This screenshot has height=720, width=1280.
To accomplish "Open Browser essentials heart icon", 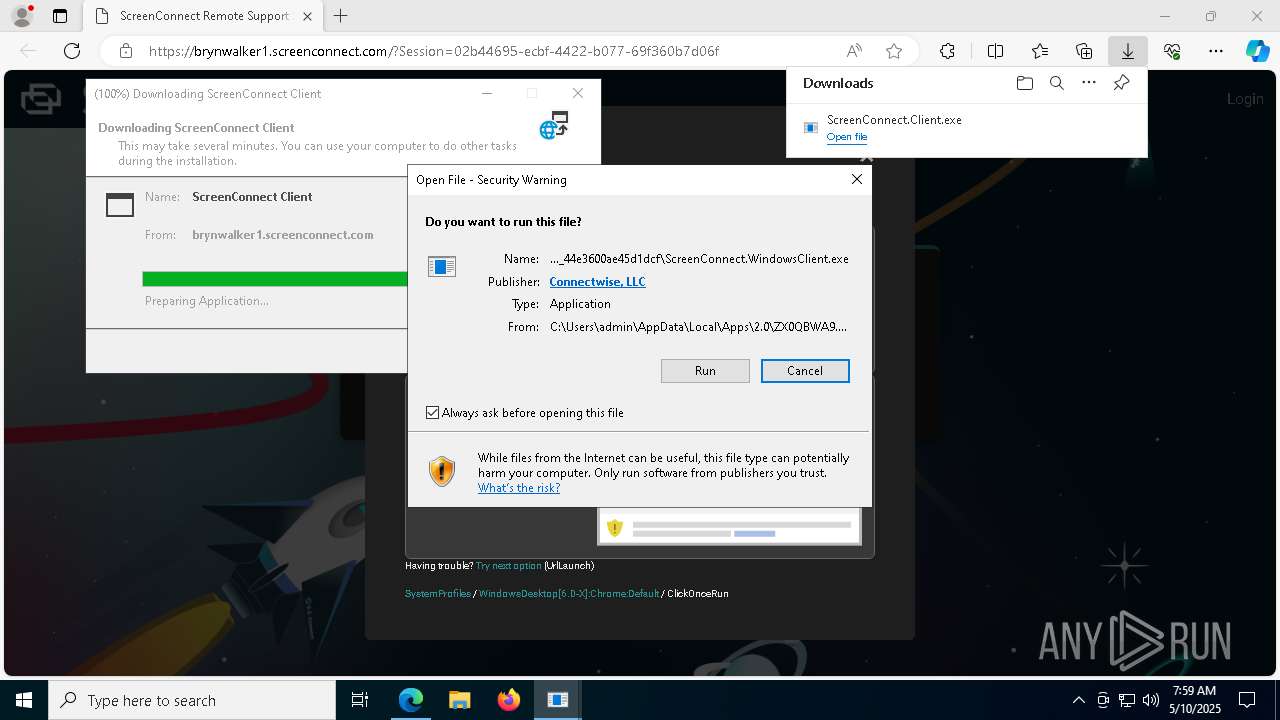I will click(1172, 51).
